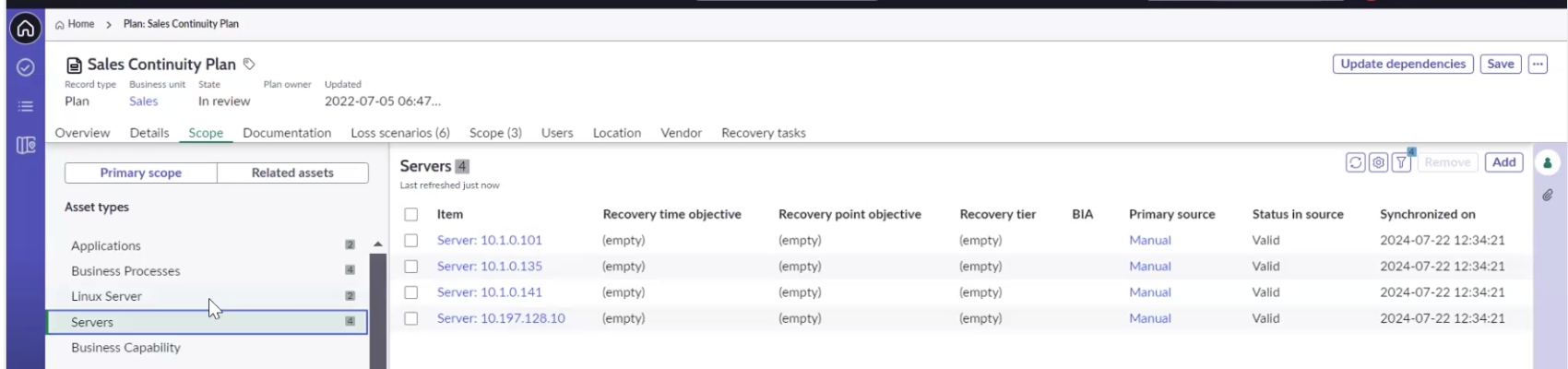This screenshot has width=1568, height=369.
Task: Open list settings gear icon
Action: coord(1378,162)
